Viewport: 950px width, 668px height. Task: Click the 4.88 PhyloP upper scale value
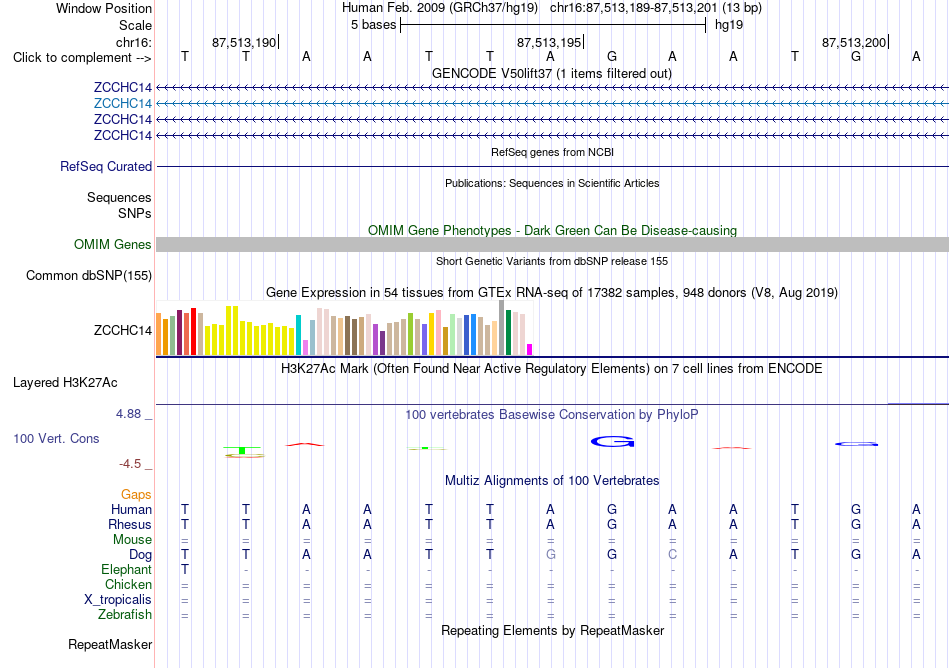tap(128, 414)
